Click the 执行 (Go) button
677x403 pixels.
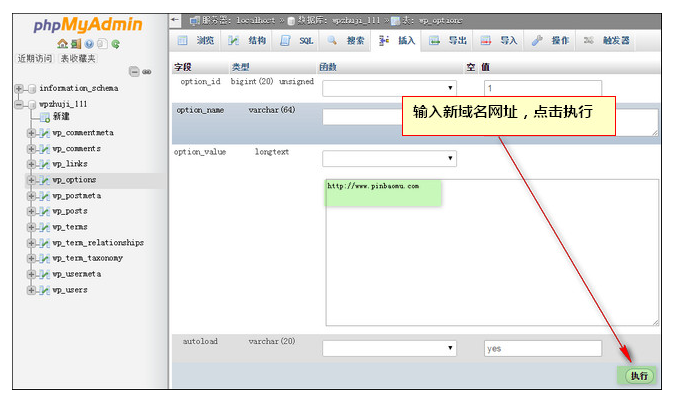tap(638, 376)
